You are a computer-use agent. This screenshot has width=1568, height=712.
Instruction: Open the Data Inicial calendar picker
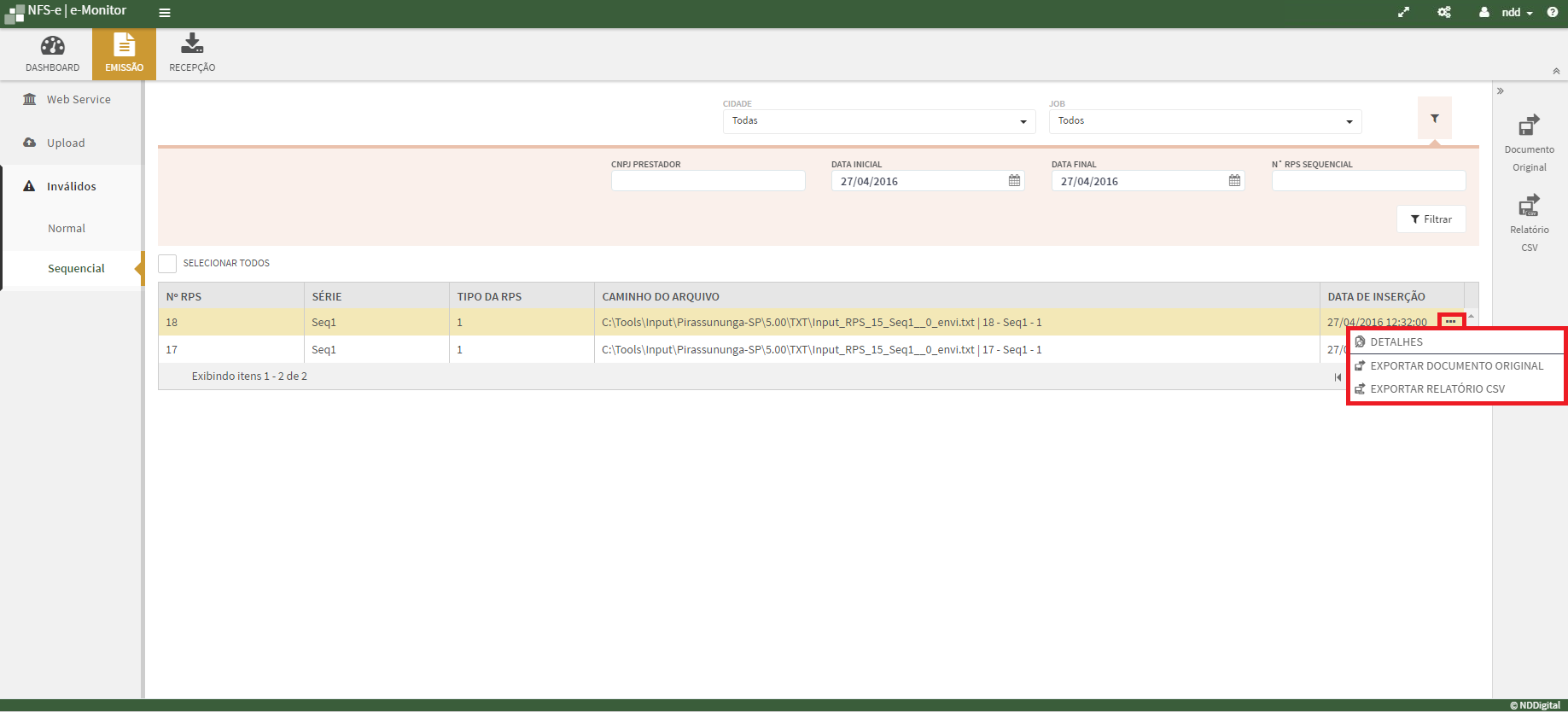[x=1014, y=181]
